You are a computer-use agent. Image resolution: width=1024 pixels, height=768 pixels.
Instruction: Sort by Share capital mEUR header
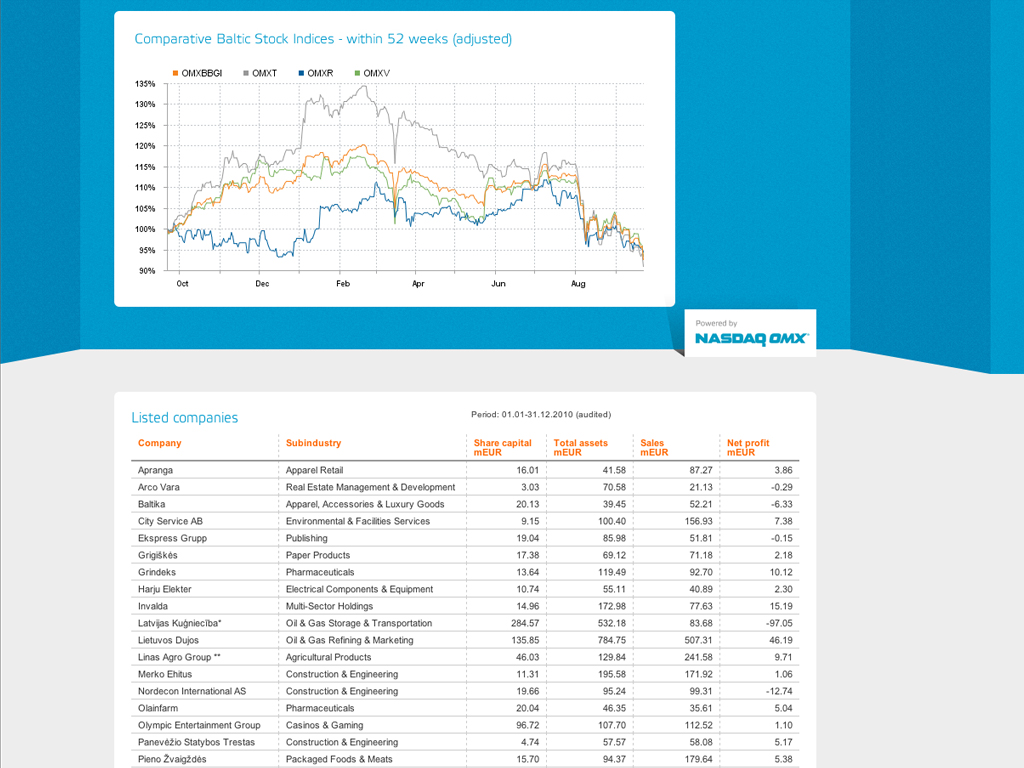(503, 447)
